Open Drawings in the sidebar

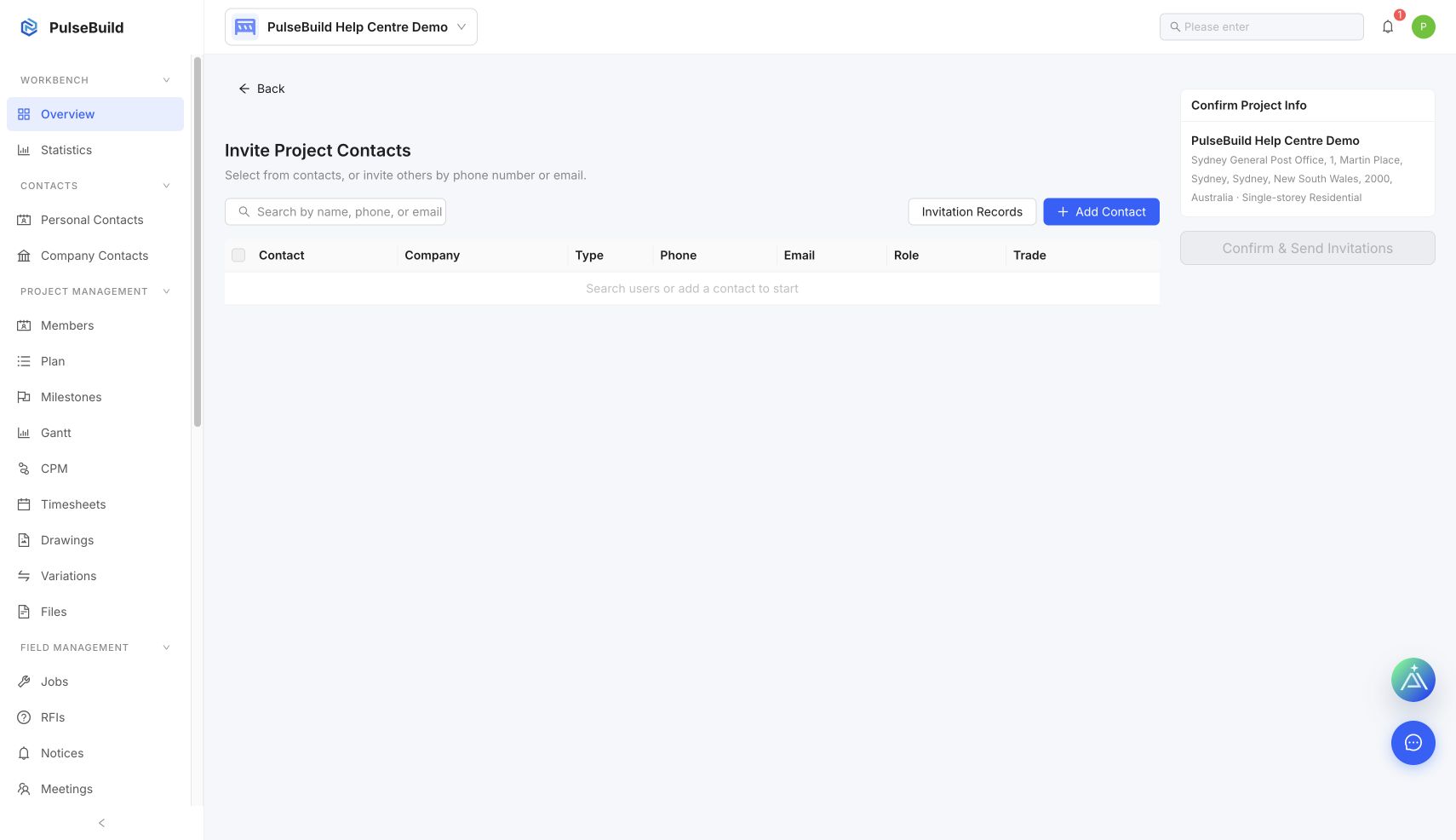click(x=95, y=540)
